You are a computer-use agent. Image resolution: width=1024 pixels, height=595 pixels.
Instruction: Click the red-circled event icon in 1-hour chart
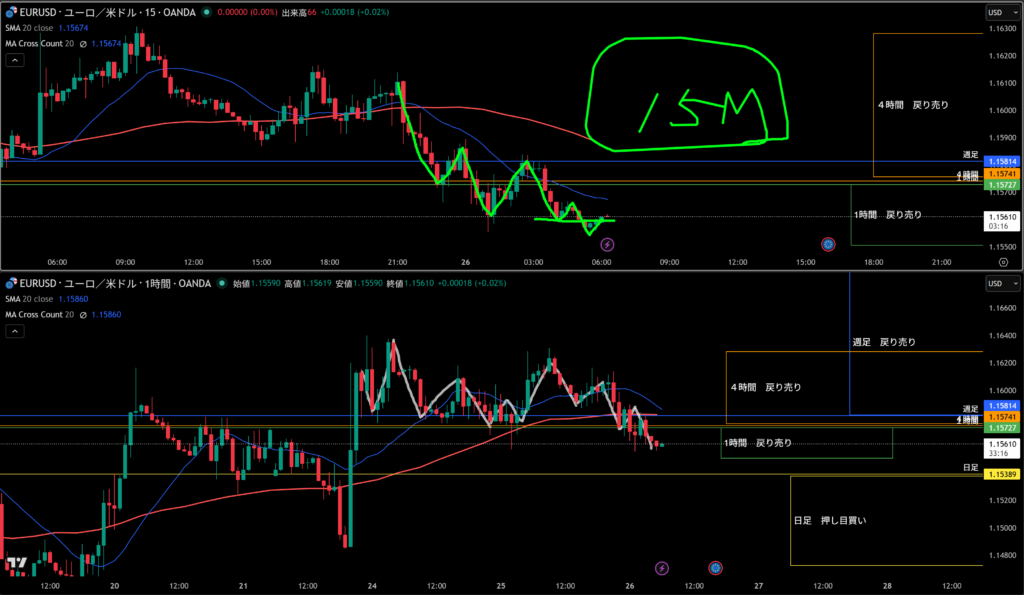tap(715, 568)
